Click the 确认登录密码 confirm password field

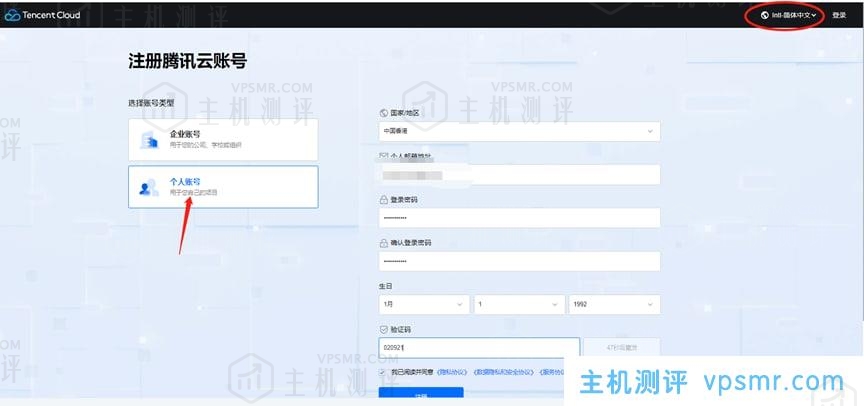[x=519, y=261]
